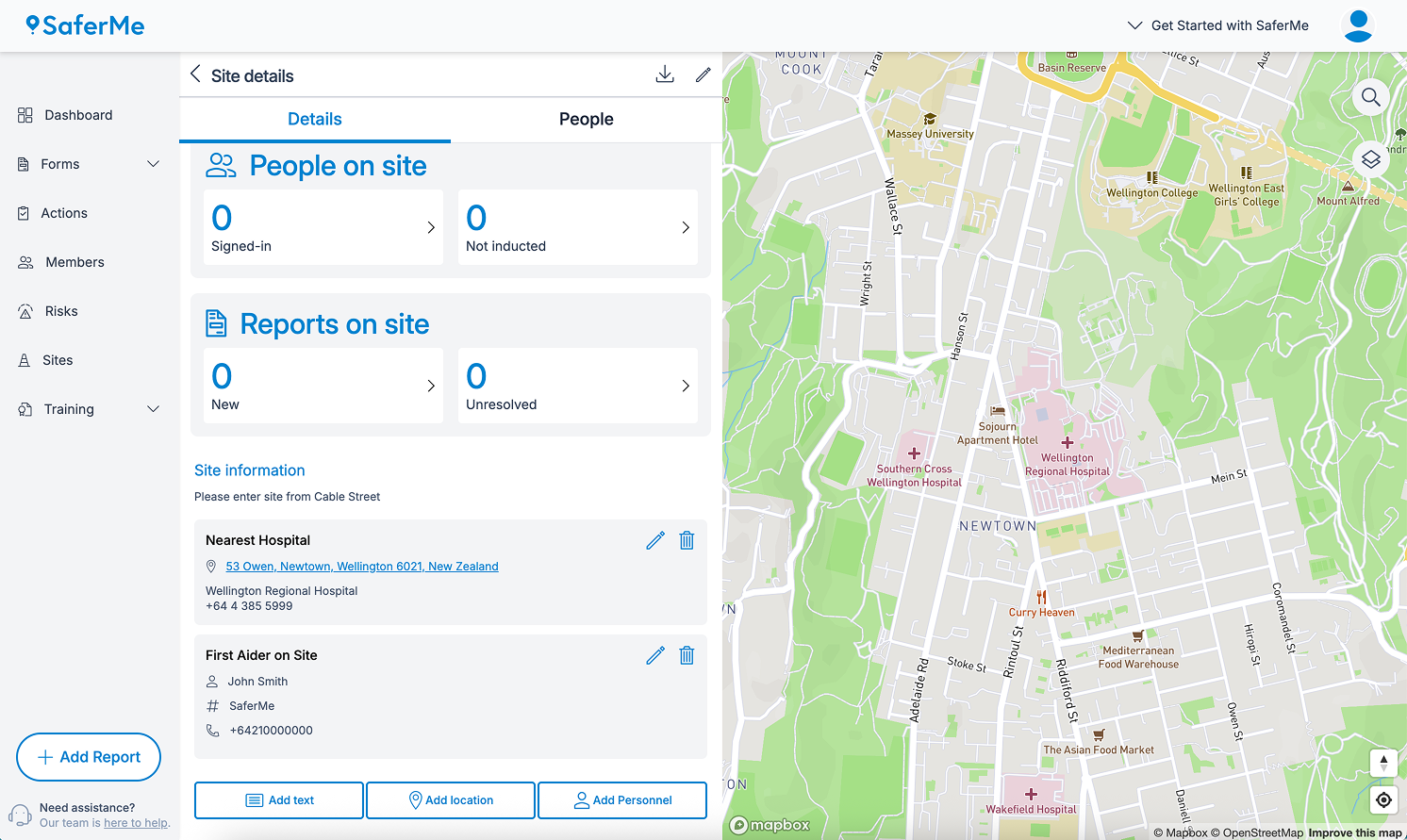Click the pencil icon in Site details header
1407x840 pixels.
pyautogui.click(x=703, y=74)
